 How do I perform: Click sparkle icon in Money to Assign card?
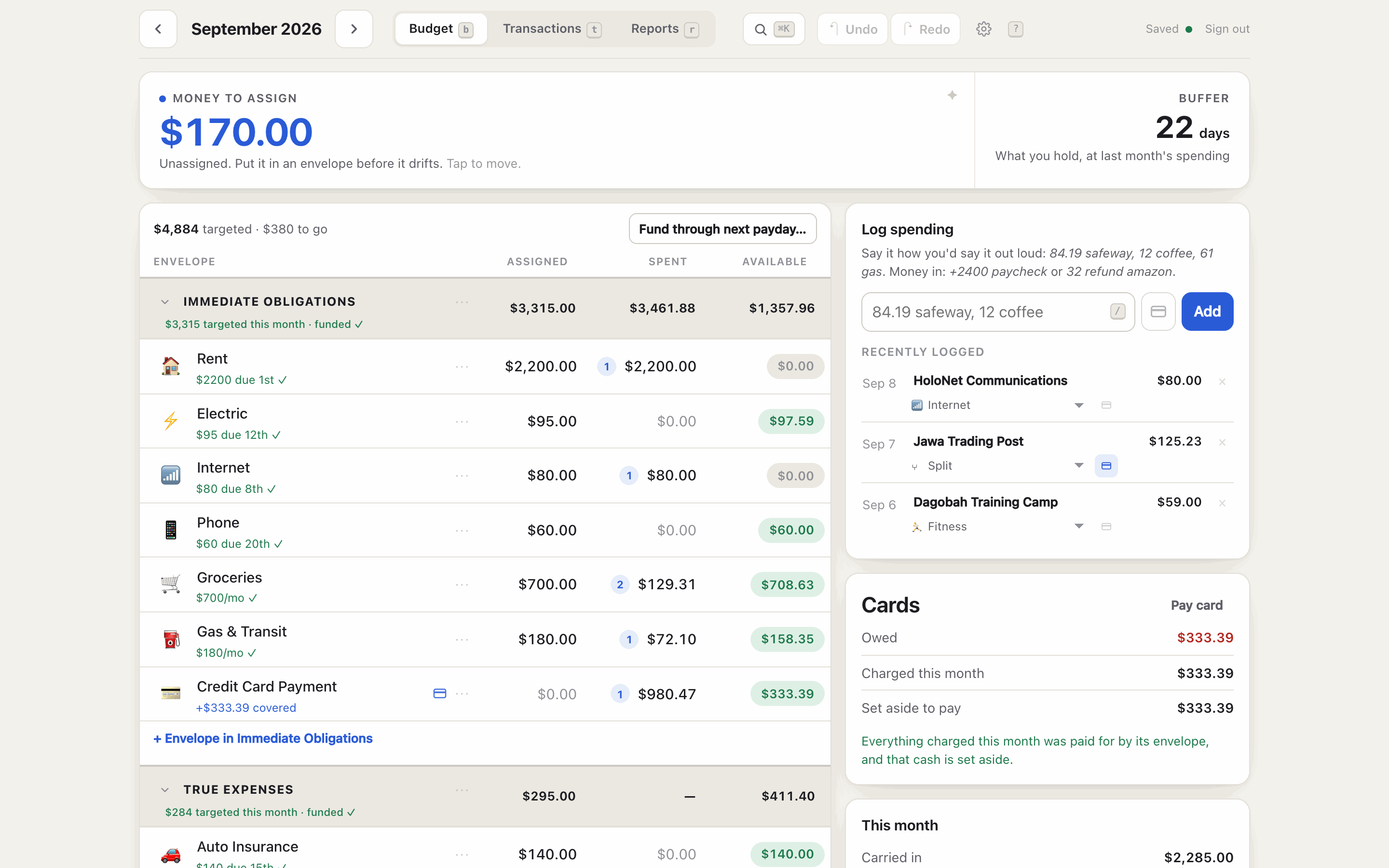[952, 95]
